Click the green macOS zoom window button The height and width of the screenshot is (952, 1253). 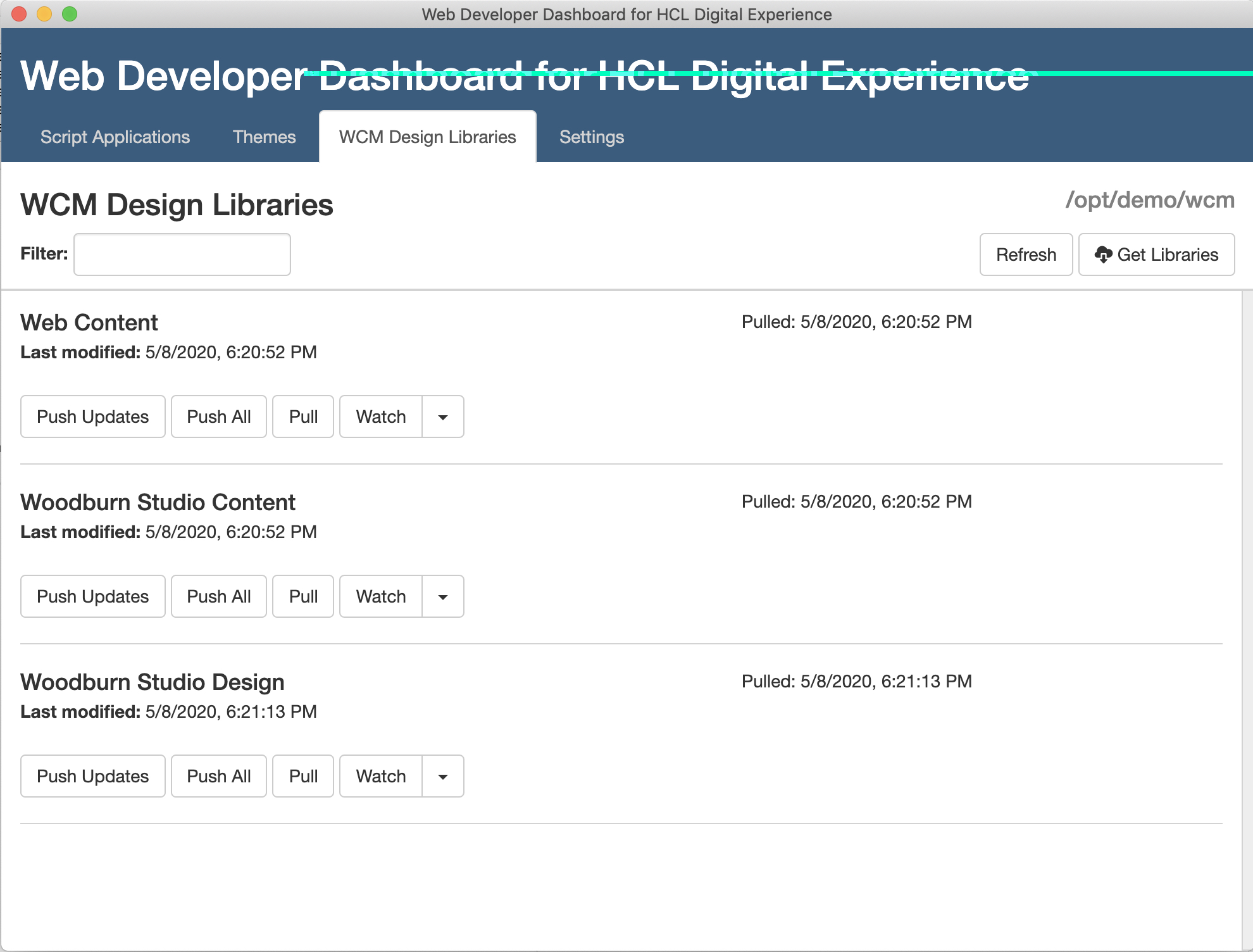70,14
